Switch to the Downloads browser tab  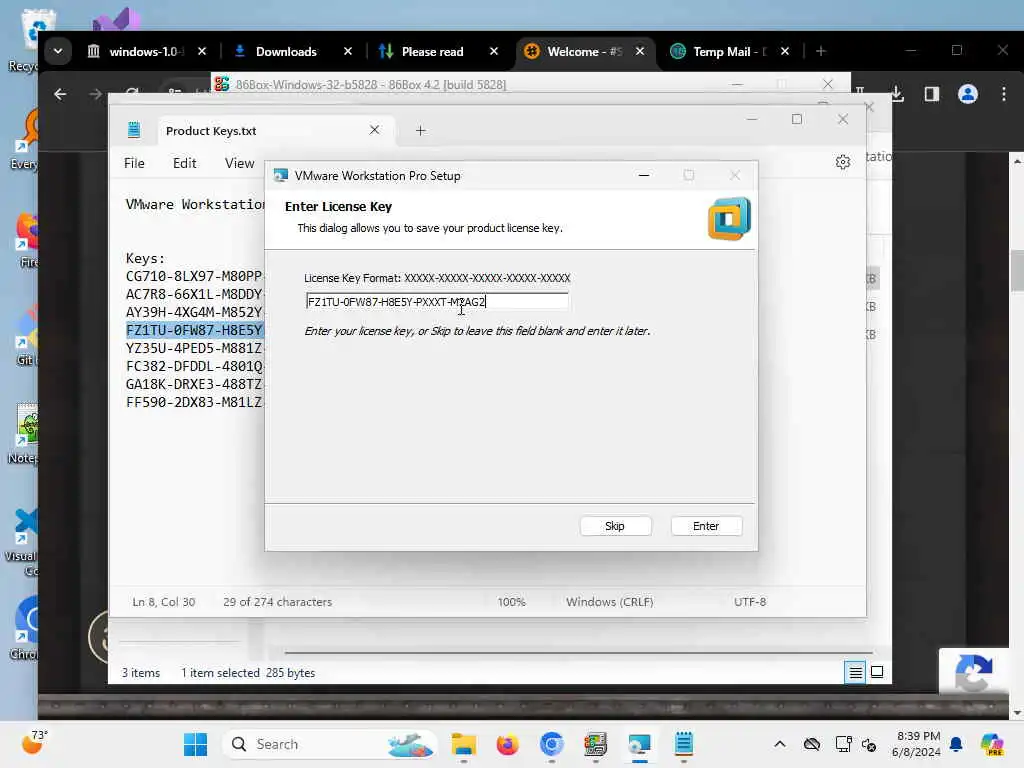click(286, 52)
